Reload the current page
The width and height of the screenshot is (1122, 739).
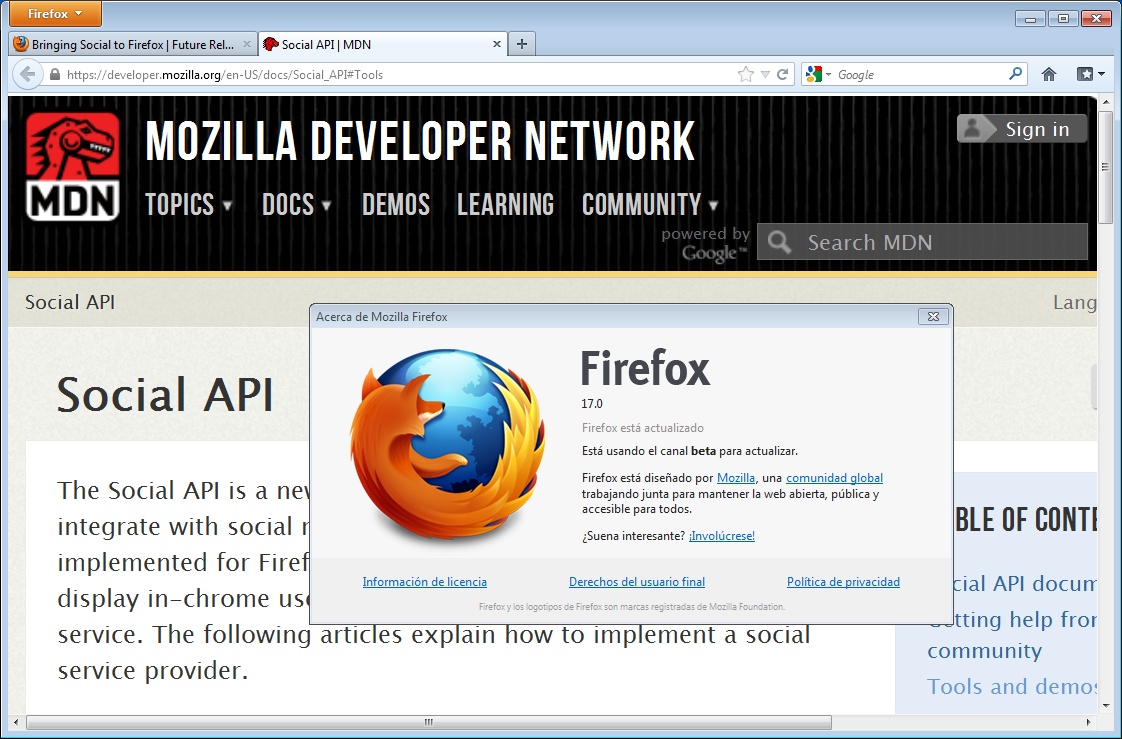click(x=783, y=74)
